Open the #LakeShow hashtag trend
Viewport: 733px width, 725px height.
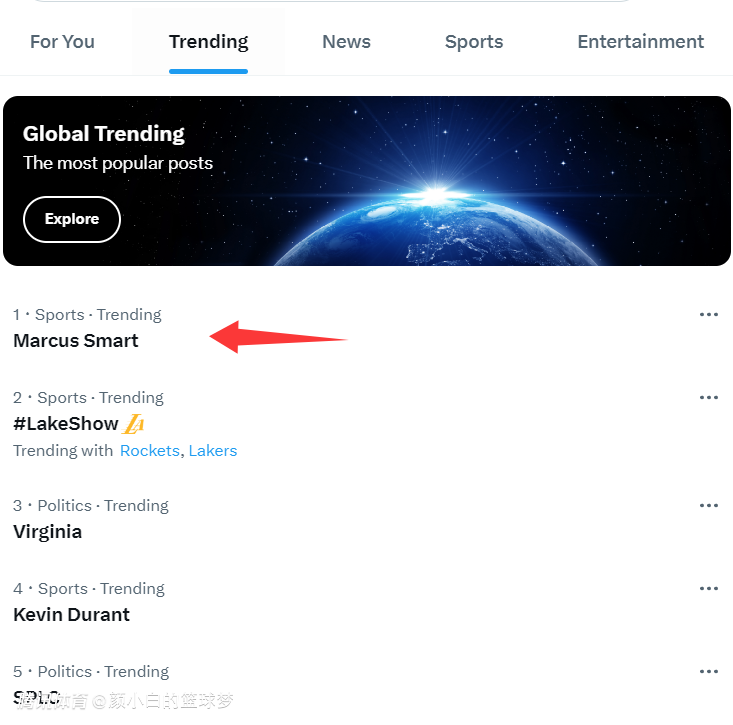[66, 424]
